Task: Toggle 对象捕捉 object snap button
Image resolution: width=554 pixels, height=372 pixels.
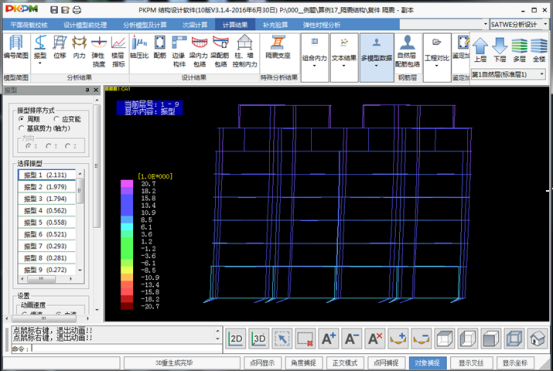Action: [x=427, y=363]
